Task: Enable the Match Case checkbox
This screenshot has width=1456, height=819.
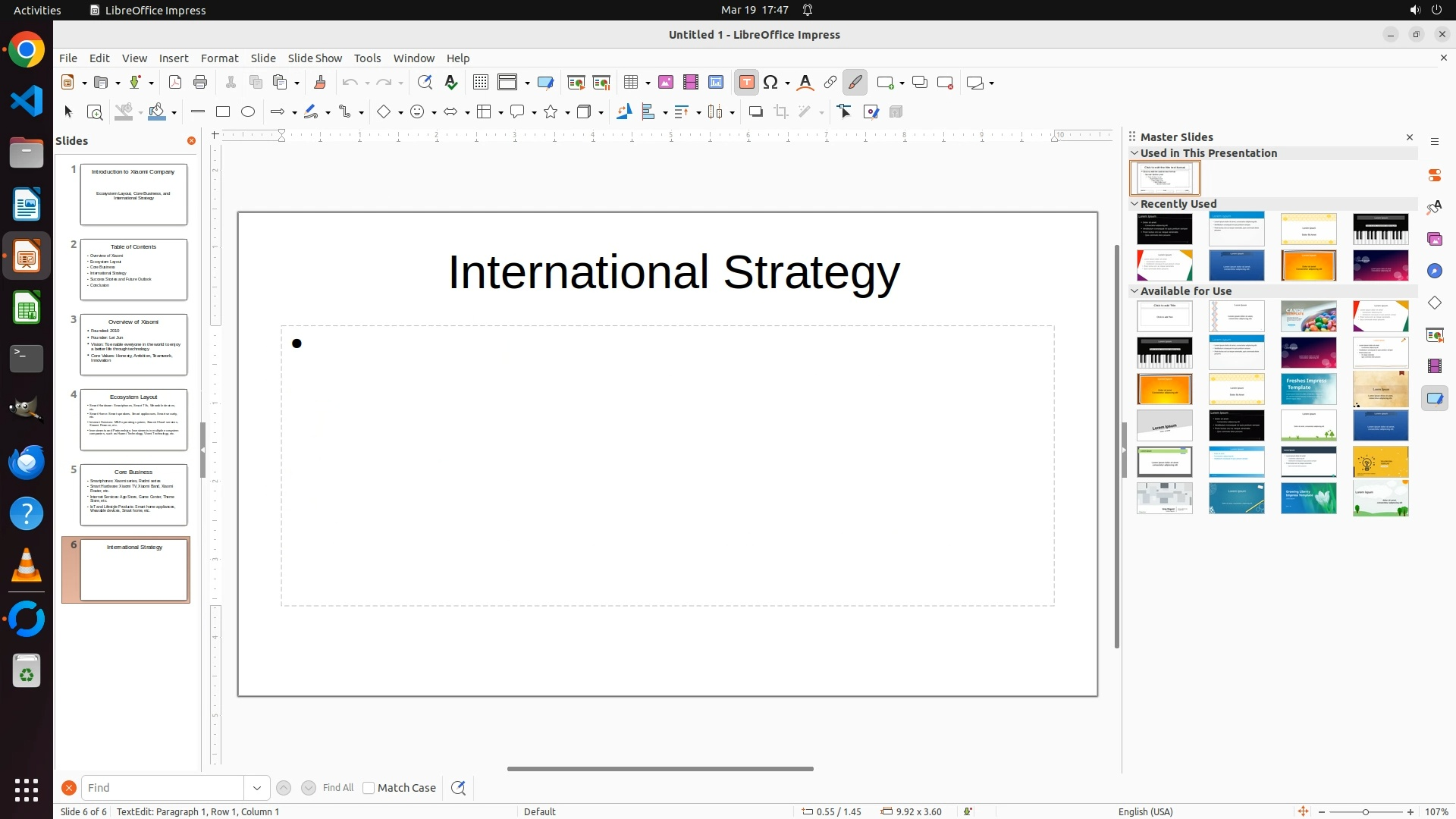Action: (369, 788)
